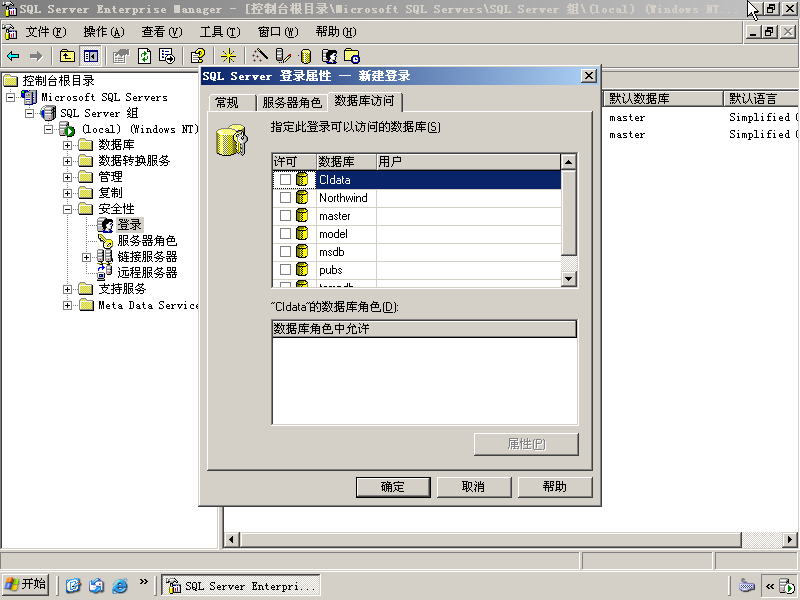Open the 查看(V) menu
Image resolution: width=800 pixels, height=600 pixels.
coord(162,32)
